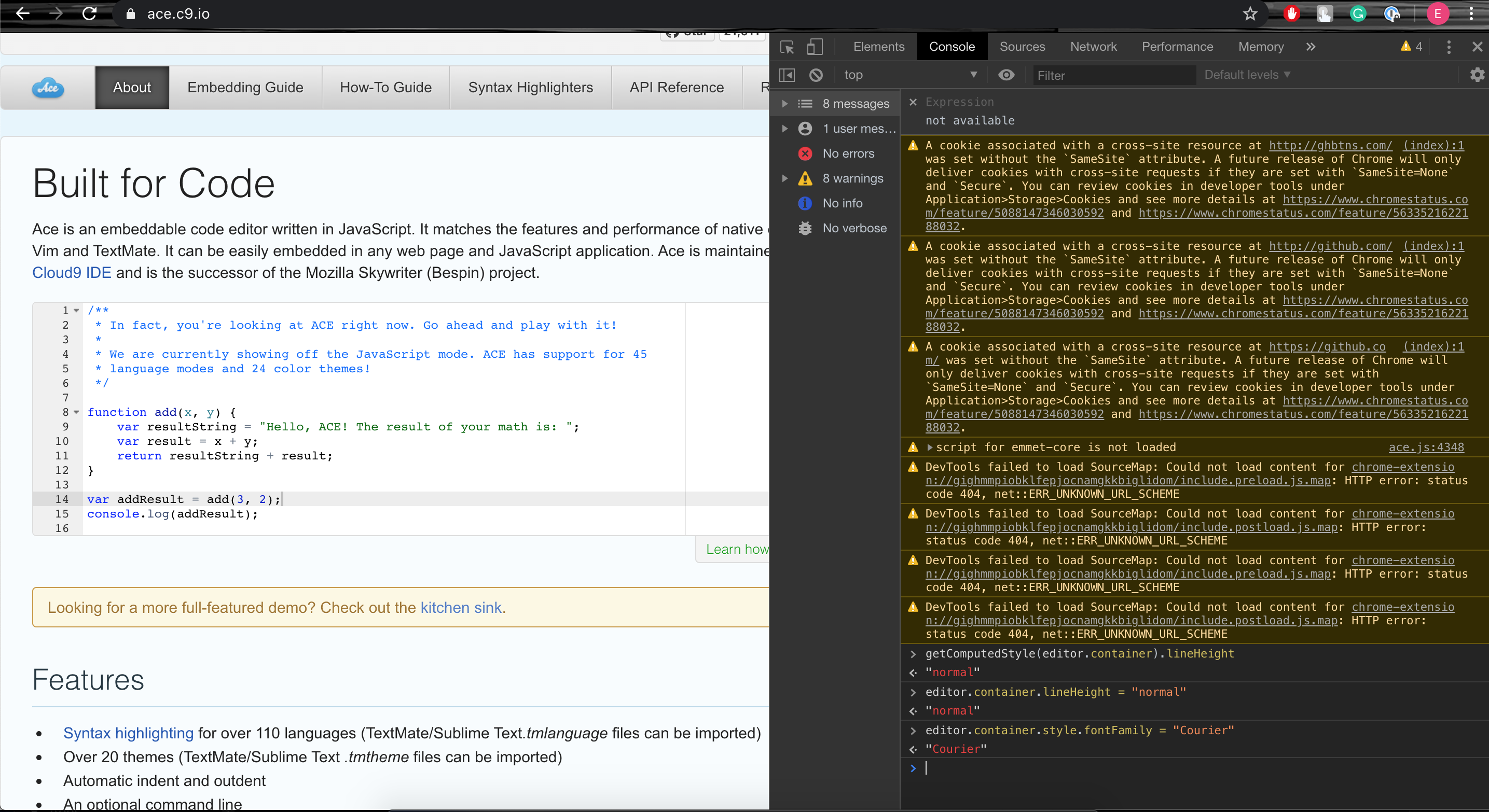Switch to the Network tab
The image size is (1489, 812).
click(1093, 47)
